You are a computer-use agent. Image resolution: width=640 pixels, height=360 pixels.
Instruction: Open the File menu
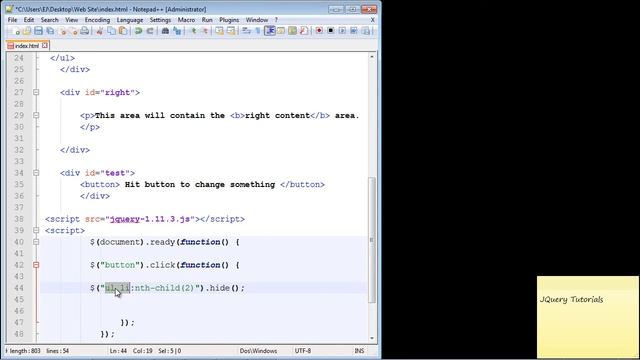coord(12,20)
